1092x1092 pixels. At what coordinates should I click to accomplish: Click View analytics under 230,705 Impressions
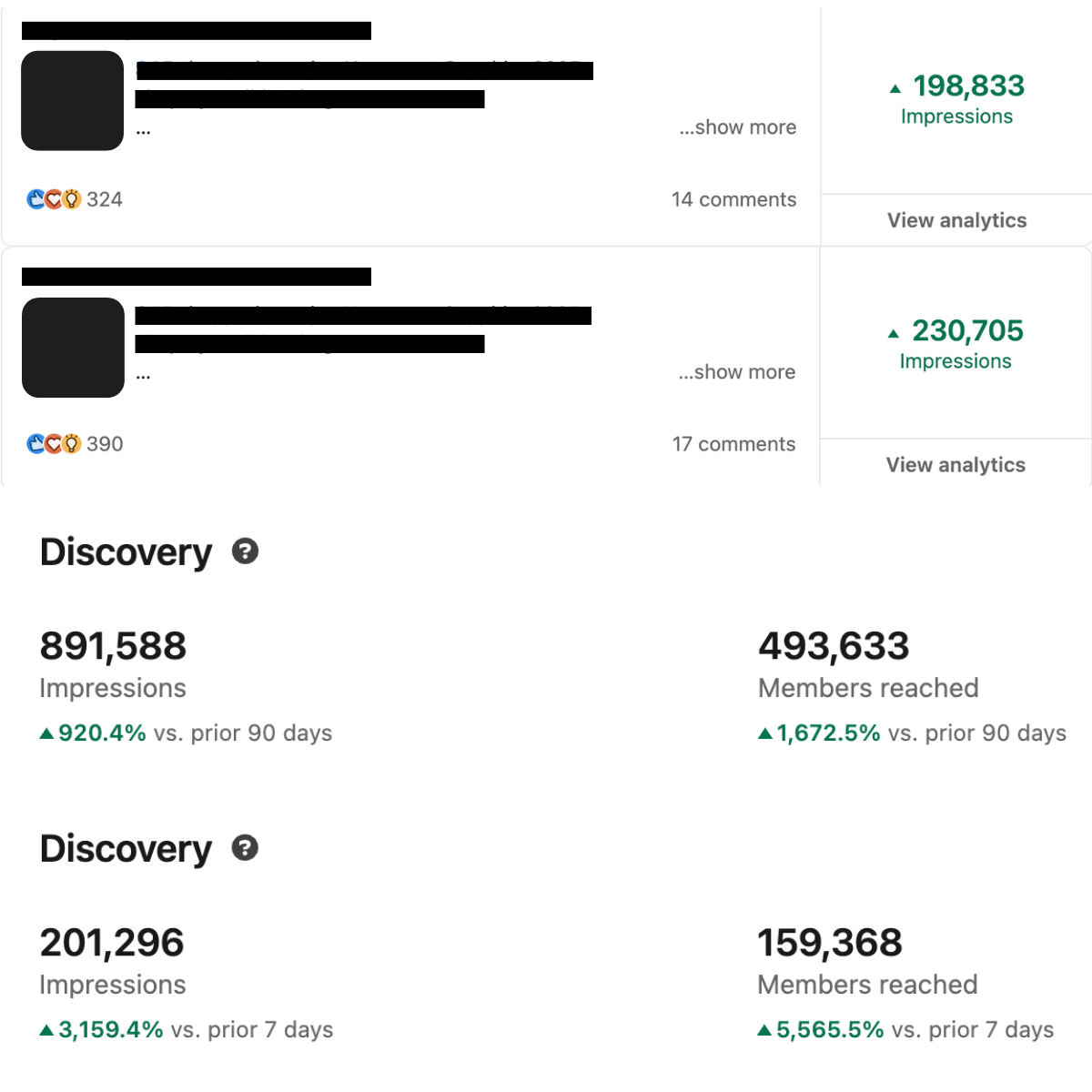(955, 465)
